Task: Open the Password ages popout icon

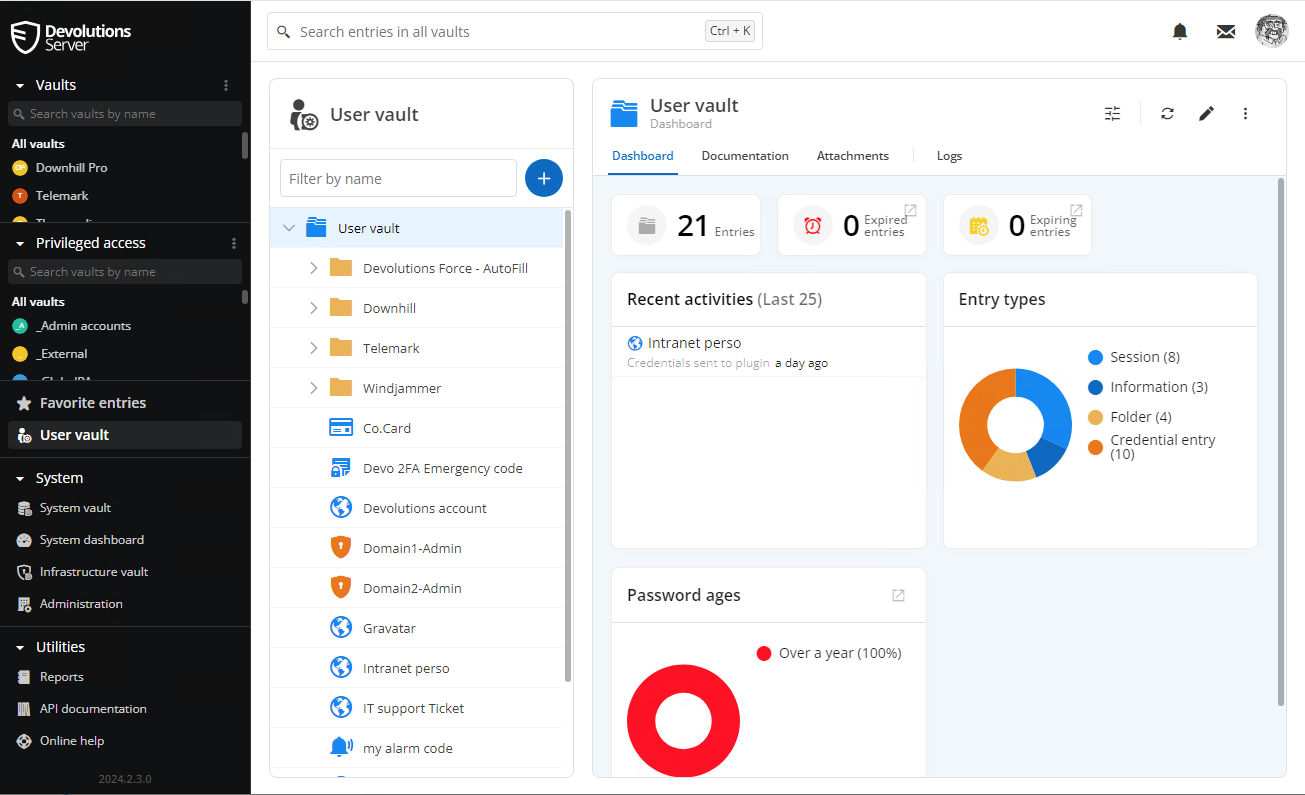Action: 898,595
